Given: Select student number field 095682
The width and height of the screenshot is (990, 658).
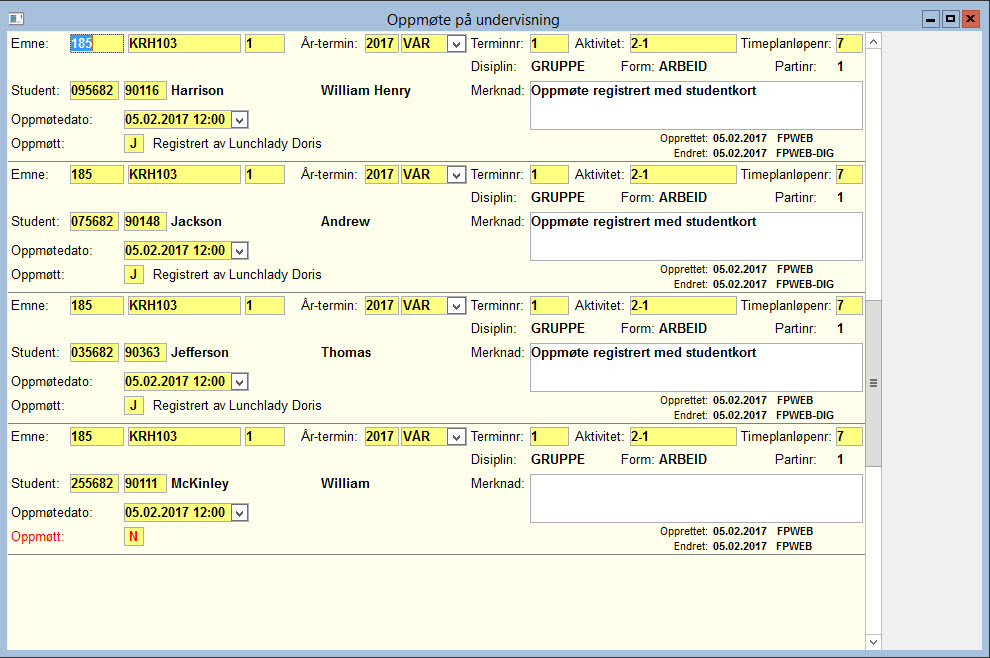Looking at the screenshot, I should click(94, 91).
